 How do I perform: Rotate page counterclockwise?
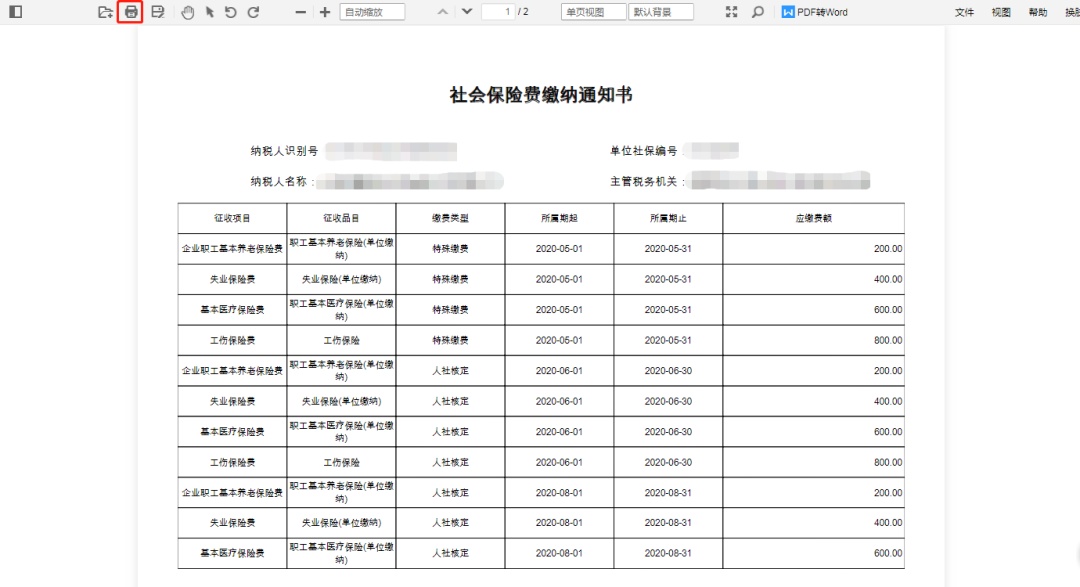(231, 12)
